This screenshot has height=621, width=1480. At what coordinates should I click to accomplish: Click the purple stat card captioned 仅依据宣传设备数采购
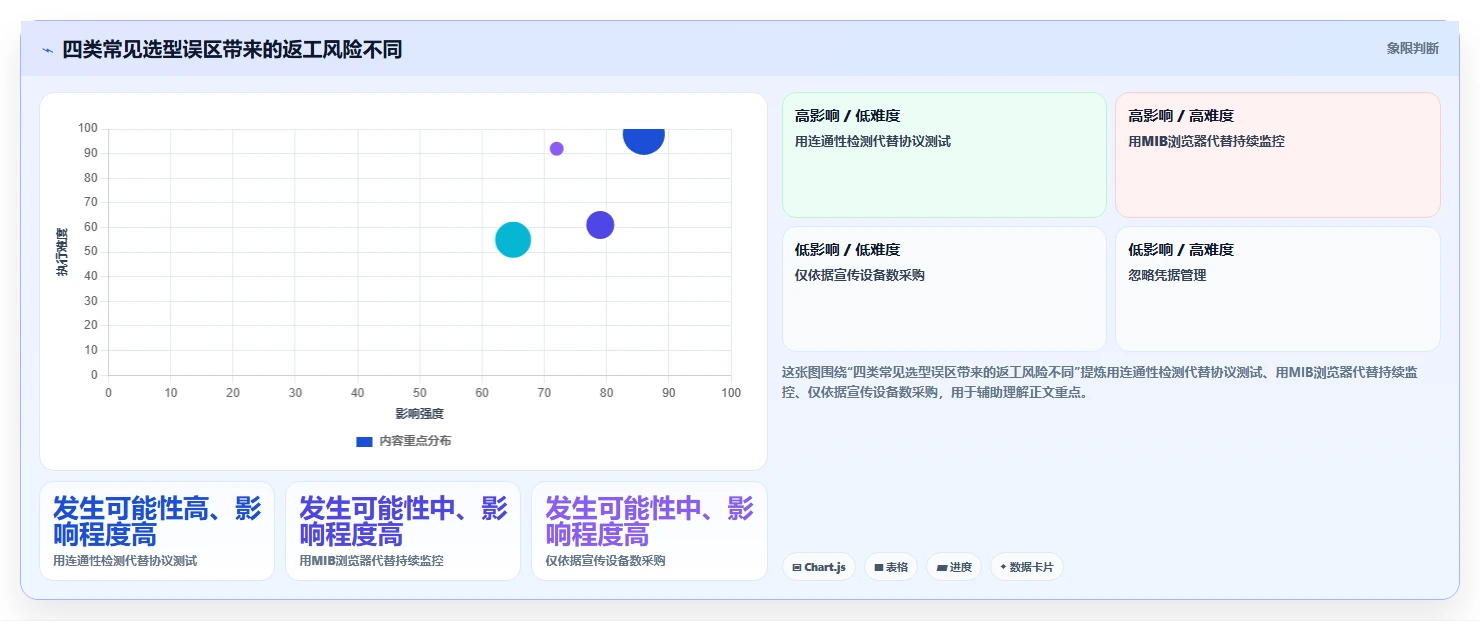point(649,531)
